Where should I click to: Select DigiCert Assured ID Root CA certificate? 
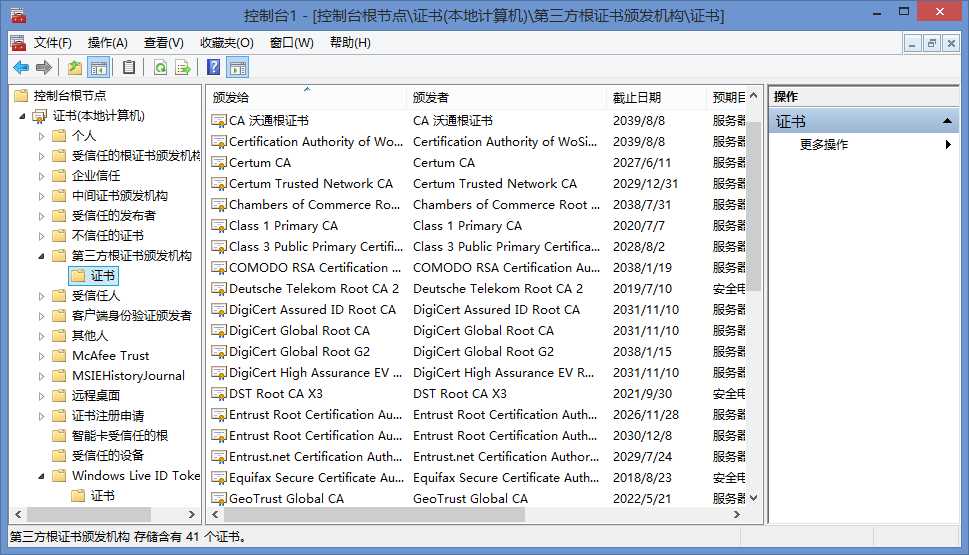312,310
